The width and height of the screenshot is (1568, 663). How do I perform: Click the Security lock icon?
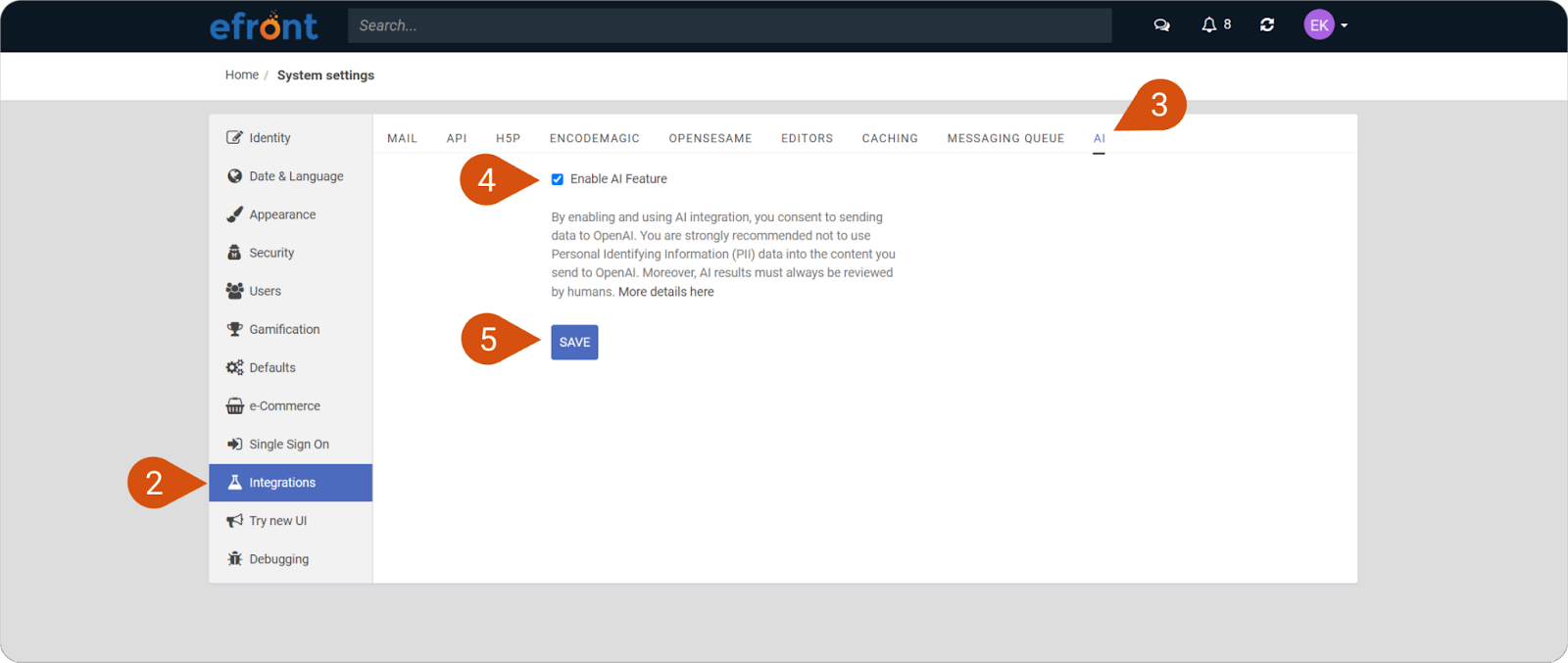(234, 253)
